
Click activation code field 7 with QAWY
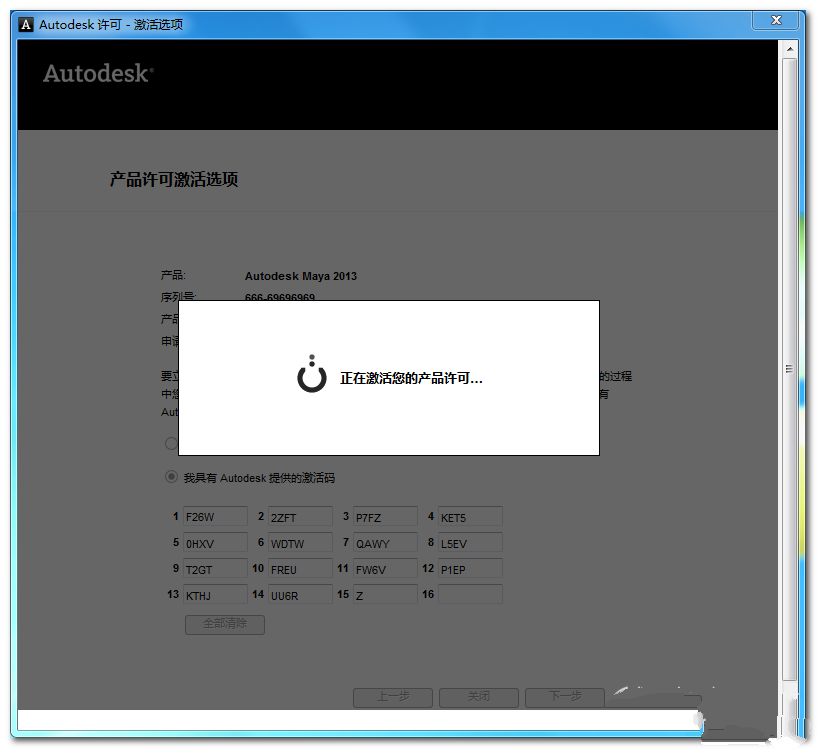click(385, 542)
